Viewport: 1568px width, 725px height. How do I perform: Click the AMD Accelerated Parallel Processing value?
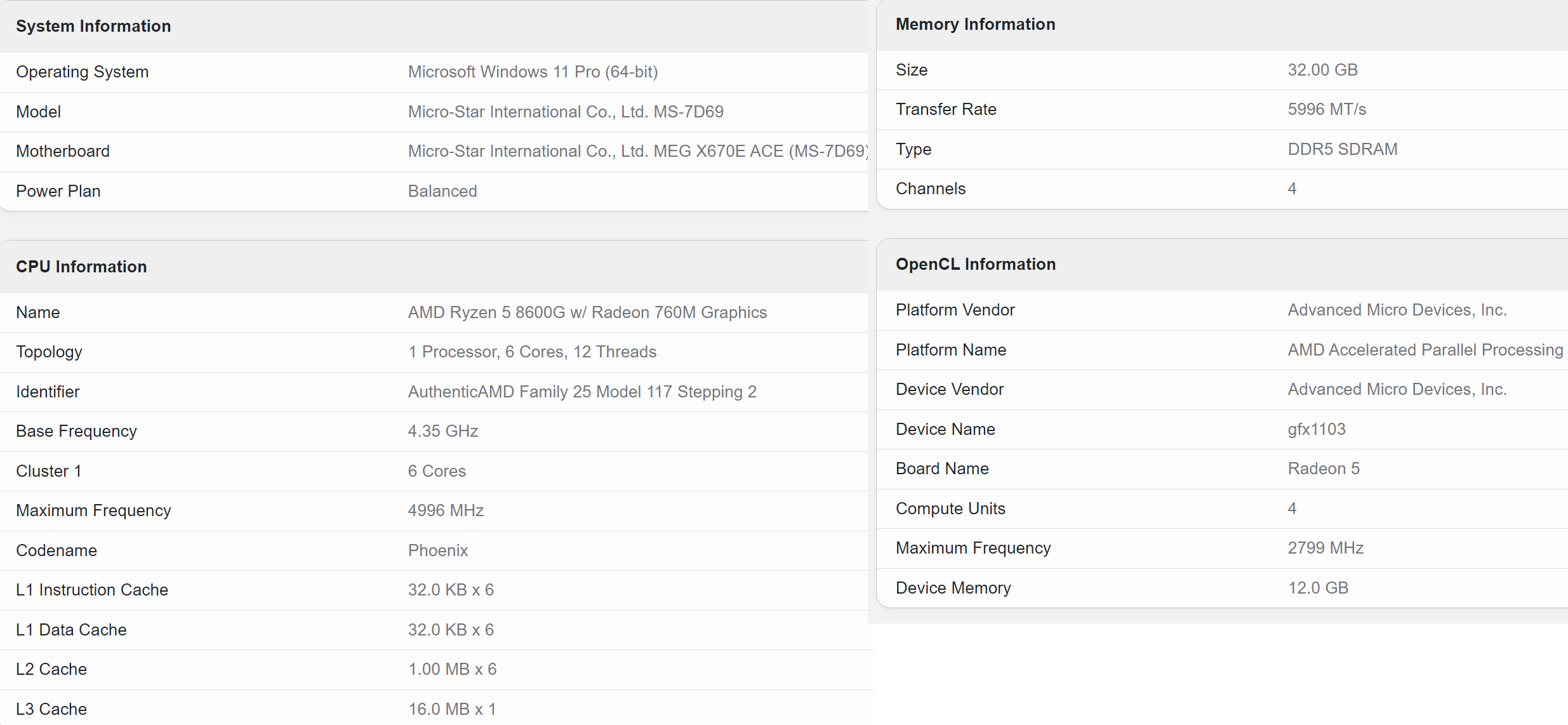coord(1425,350)
